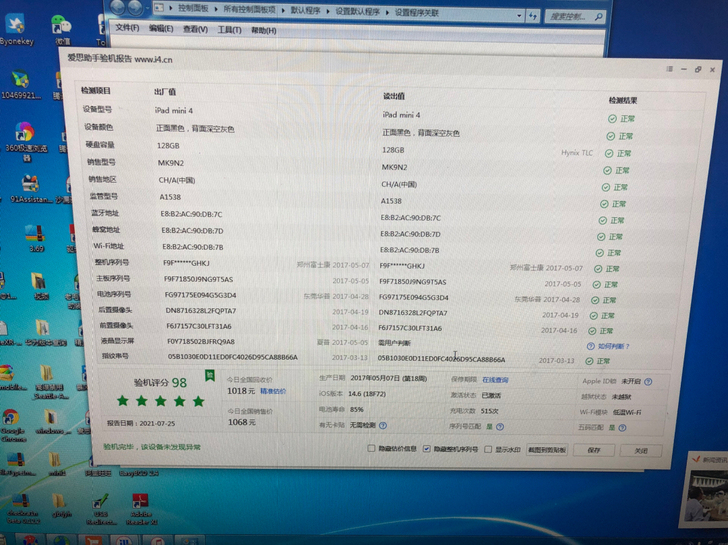The width and height of the screenshot is (728, 545).
Task: Click the help icon beside Apple ID锁
Action: pyautogui.click(x=648, y=382)
